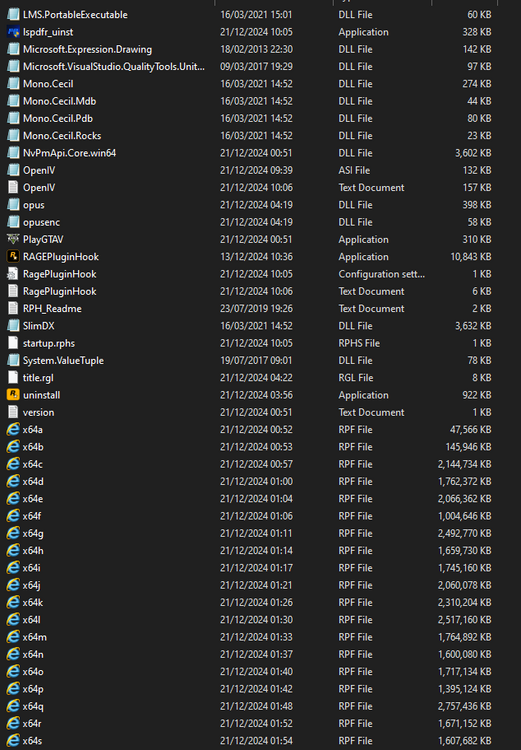Select the OpenIV text document icon
This screenshot has height=750, width=521.
13,188
